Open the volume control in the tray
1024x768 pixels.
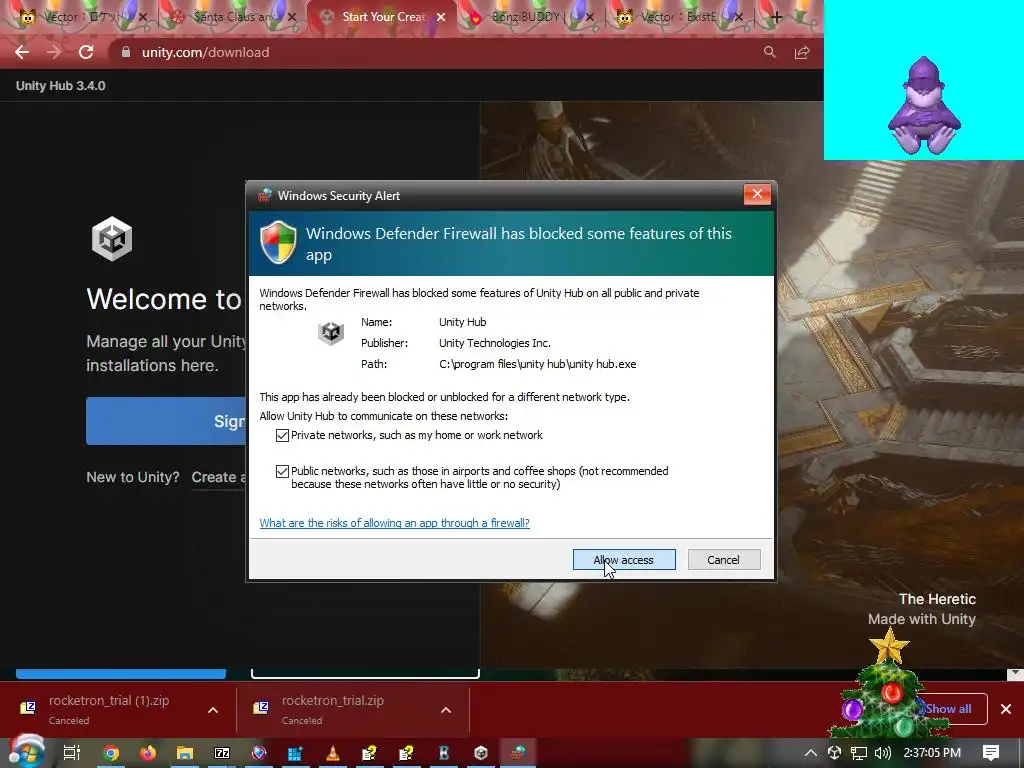883,753
